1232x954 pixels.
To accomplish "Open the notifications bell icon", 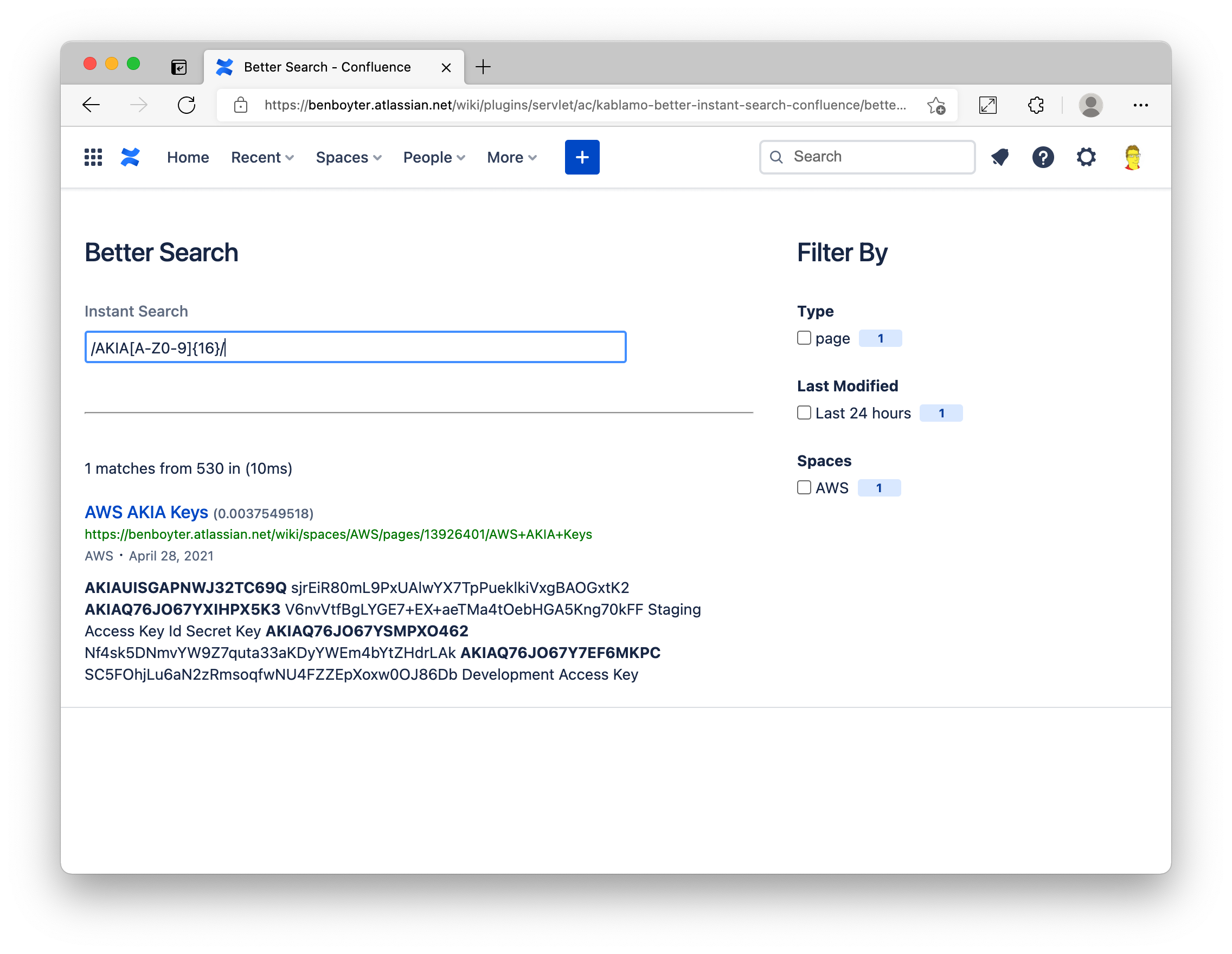I will pyautogui.click(x=999, y=157).
